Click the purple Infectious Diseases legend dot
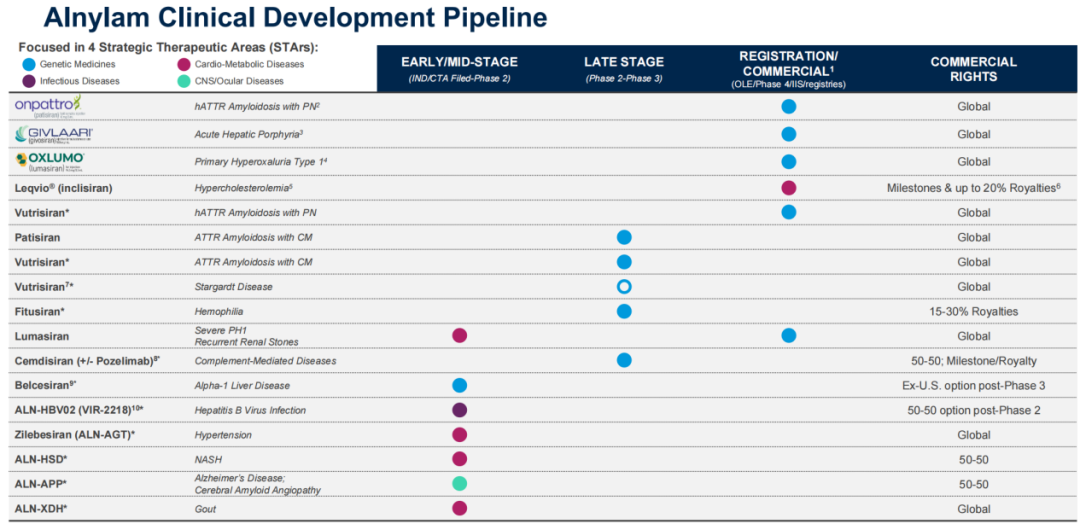This screenshot has width=1080, height=524. [x=28, y=81]
